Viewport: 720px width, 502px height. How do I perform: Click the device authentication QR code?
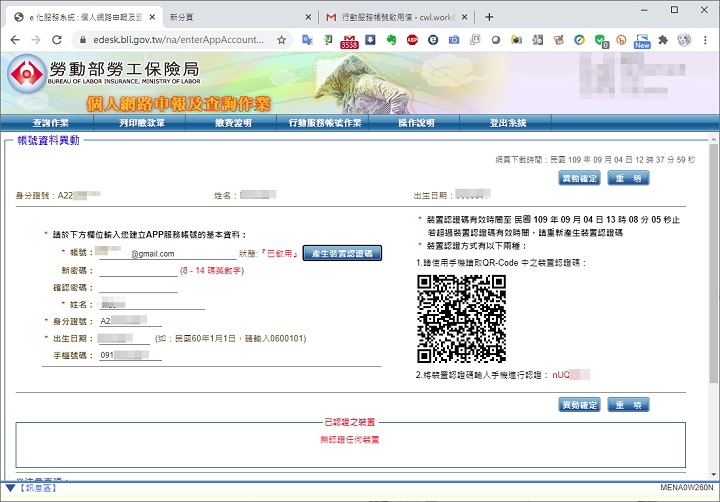click(461, 319)
